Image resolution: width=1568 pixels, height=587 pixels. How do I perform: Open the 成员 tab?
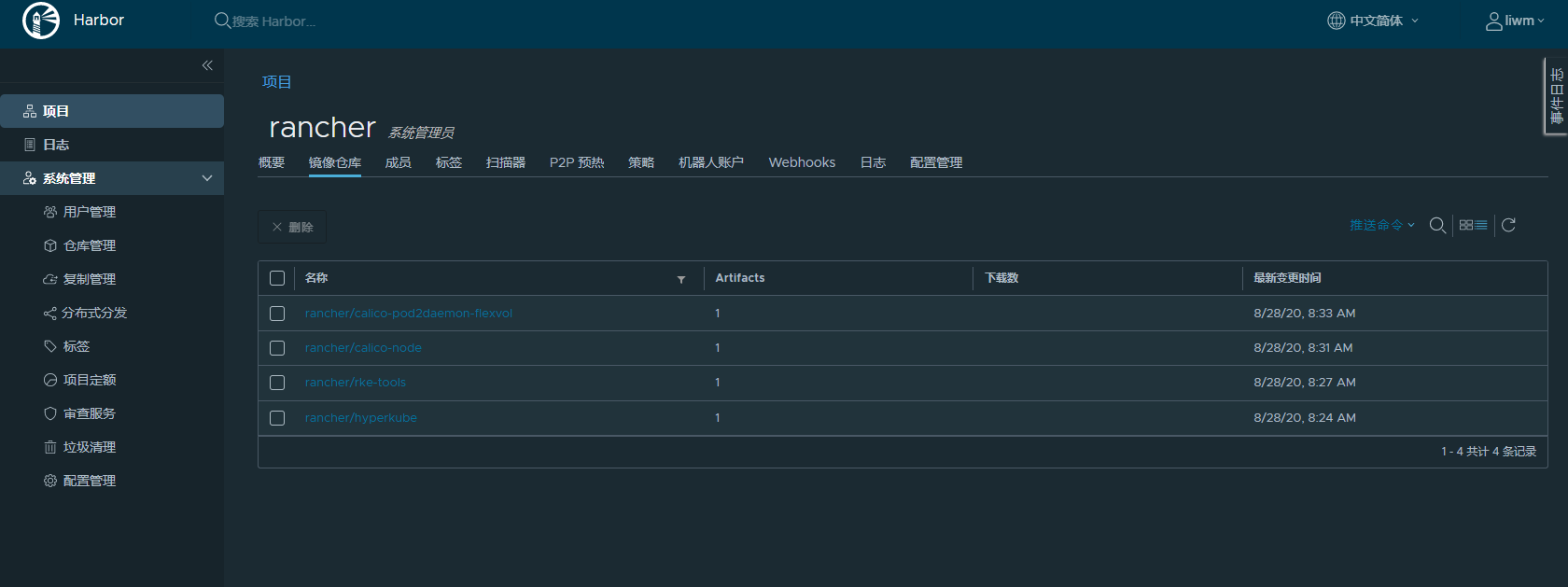click(399, 162)
